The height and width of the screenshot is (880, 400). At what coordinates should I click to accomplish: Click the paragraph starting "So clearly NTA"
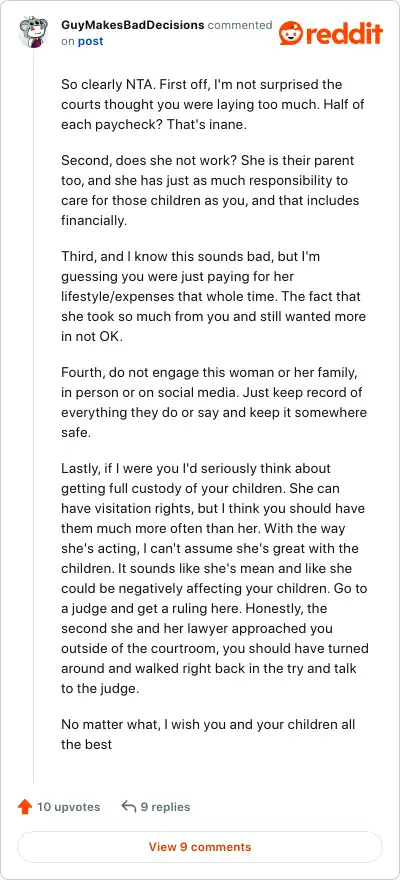(x=210, y=105)
